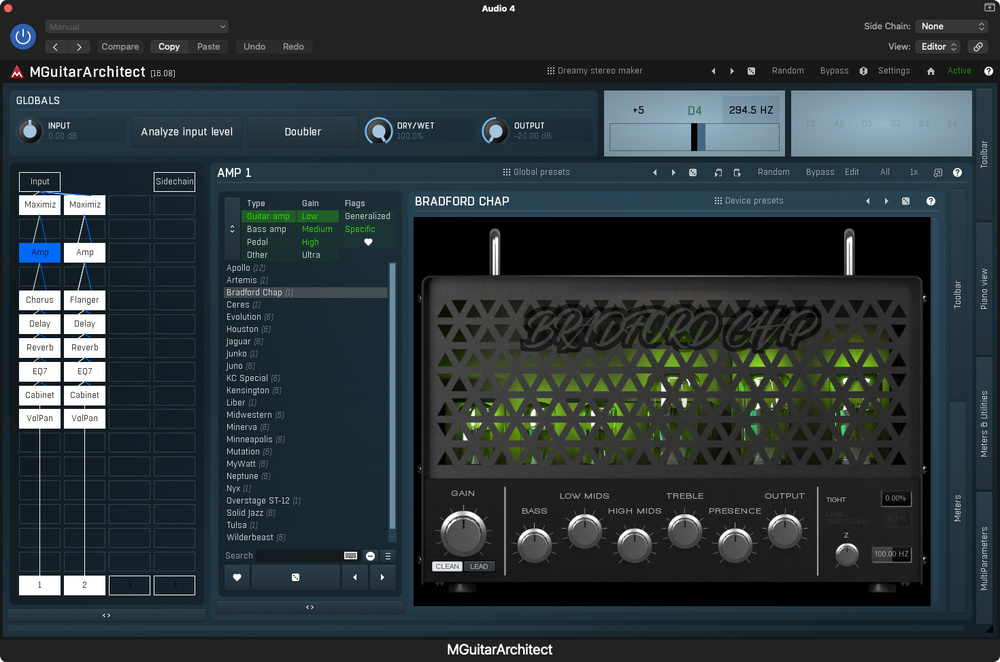Open the on-screen keyboard icon in Search

point(351,556)
